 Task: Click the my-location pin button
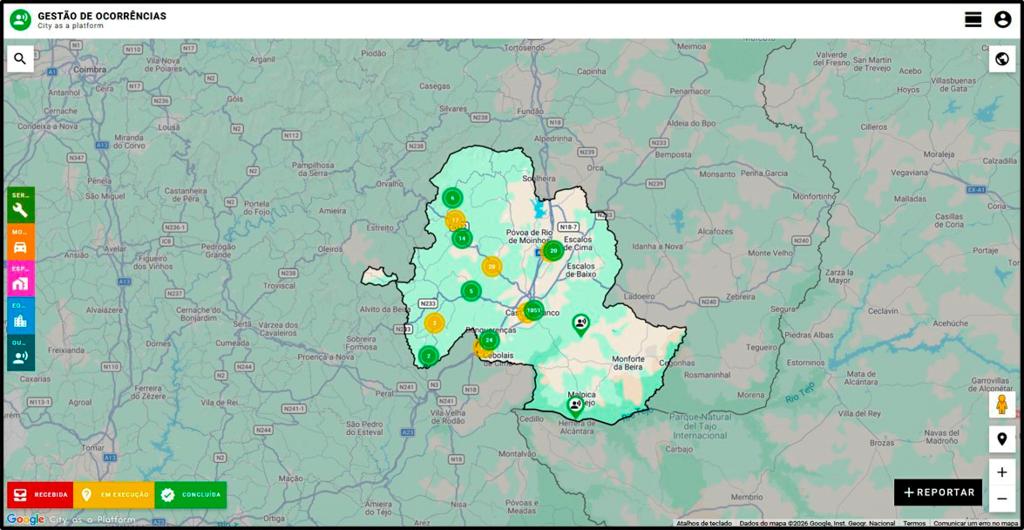(x=1002, y=439)
